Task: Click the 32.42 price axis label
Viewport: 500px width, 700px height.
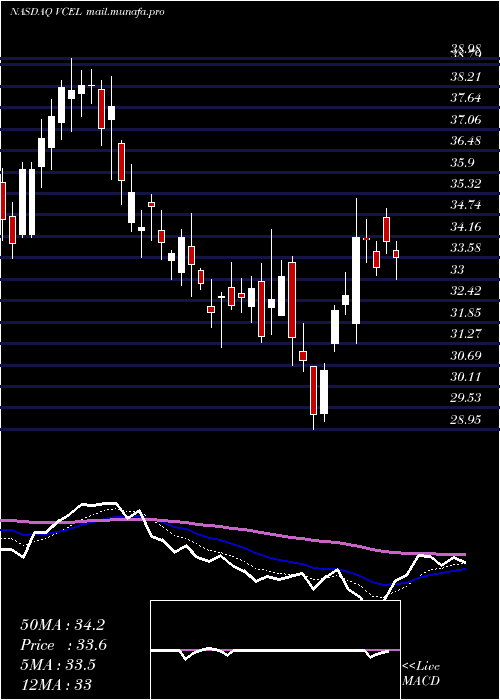Action: tap(466, 291)
